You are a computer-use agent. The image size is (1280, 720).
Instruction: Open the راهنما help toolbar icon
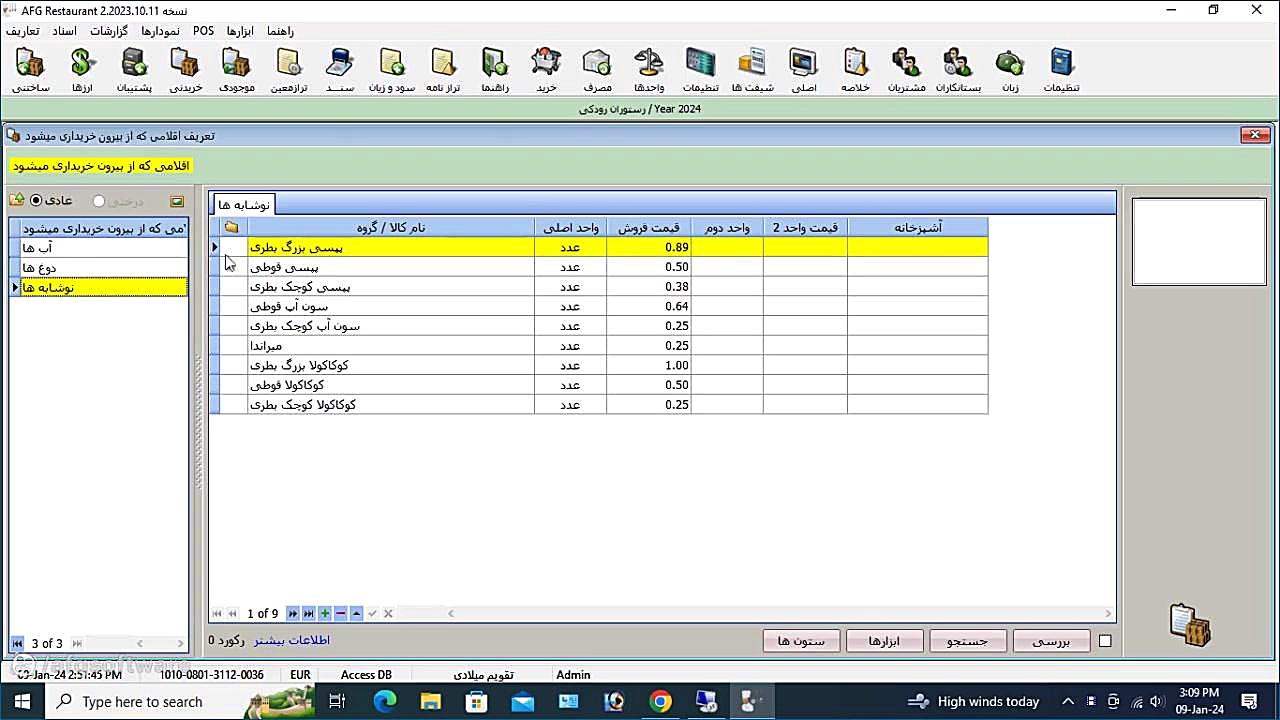tap(495, 70)
